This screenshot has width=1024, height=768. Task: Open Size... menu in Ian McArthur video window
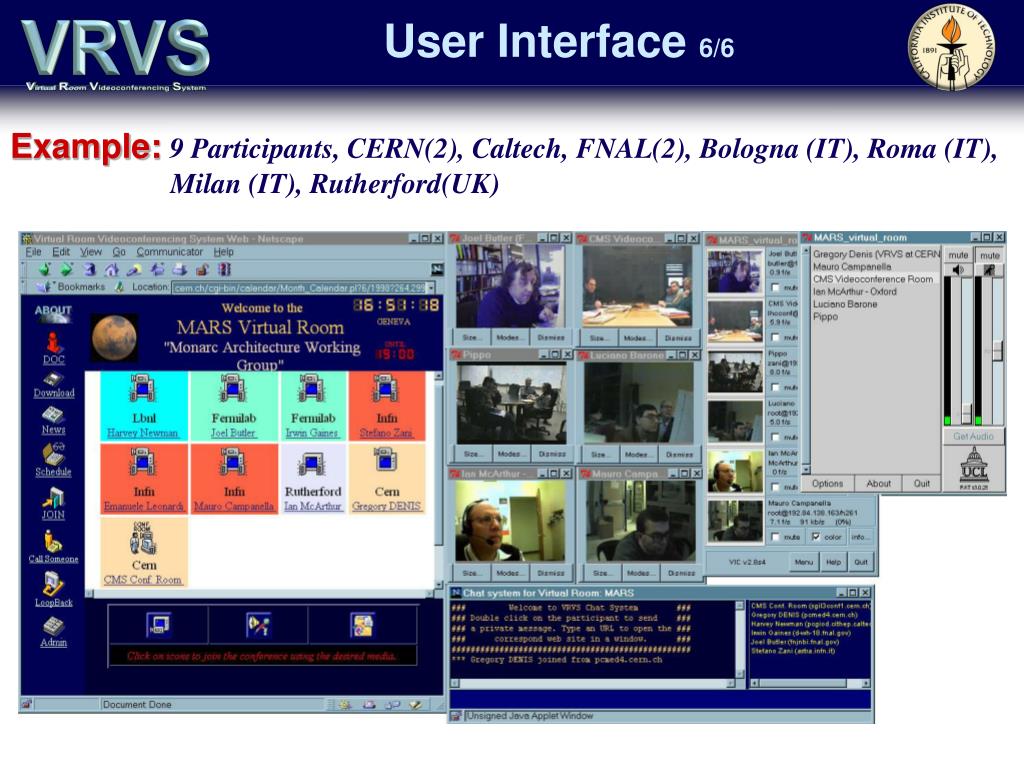click(x=470, y=573)
